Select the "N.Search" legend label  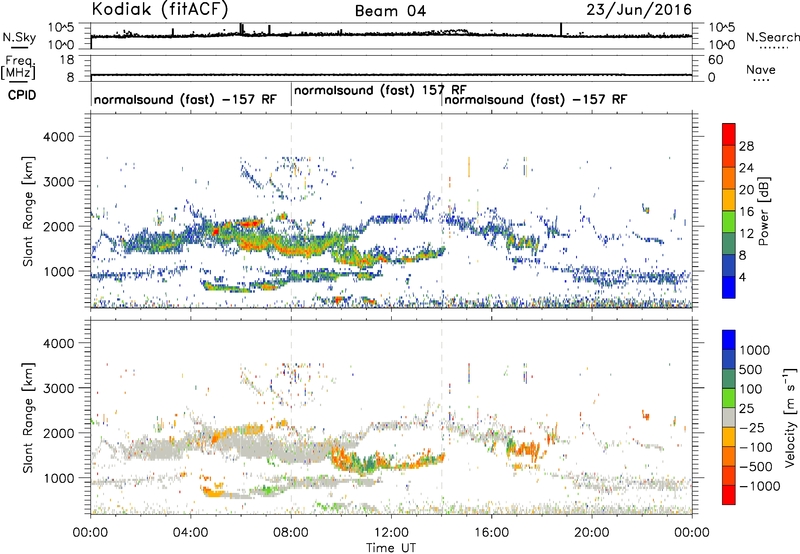point(772,37)
